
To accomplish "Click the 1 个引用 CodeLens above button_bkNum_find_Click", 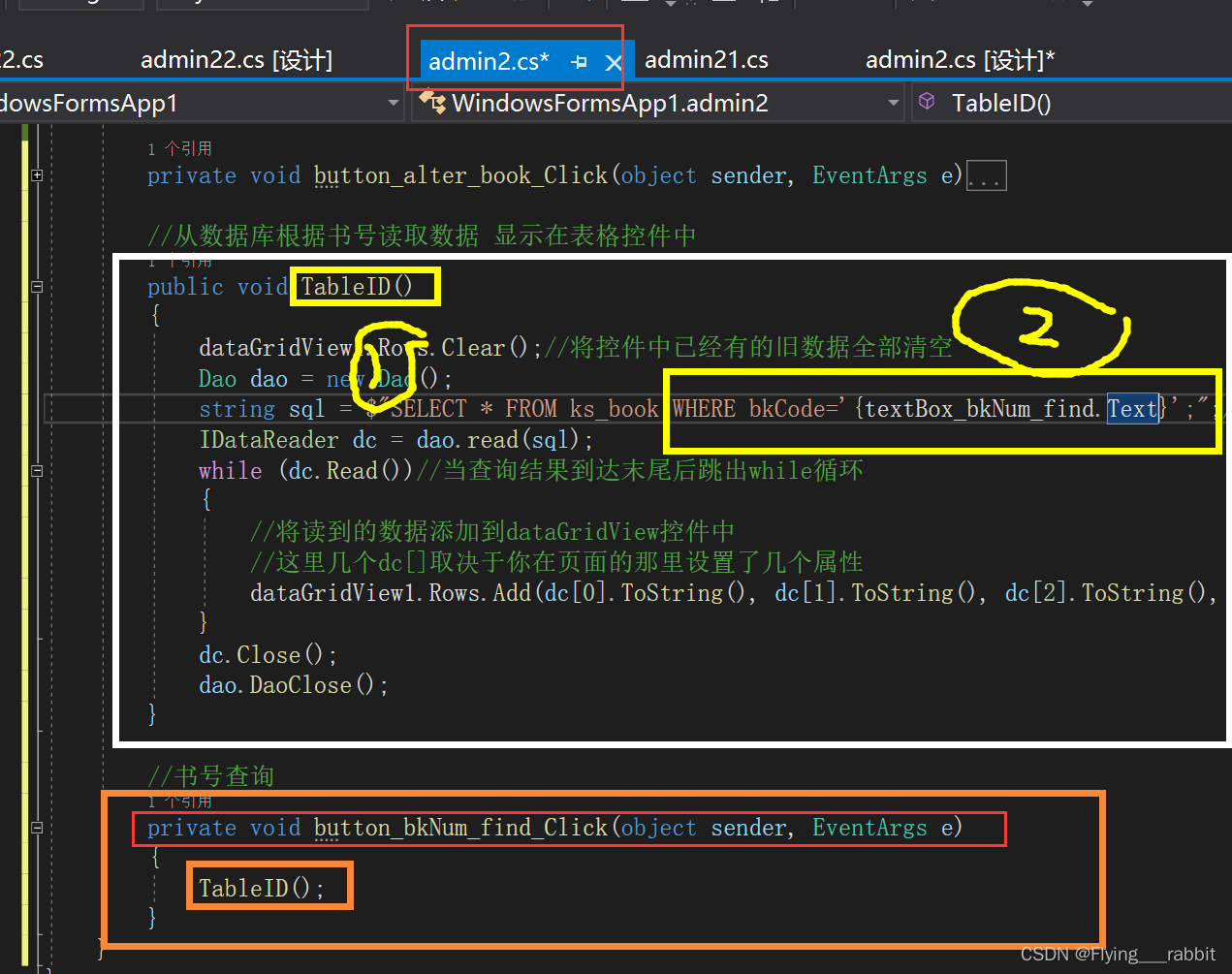I will point(179,801).
